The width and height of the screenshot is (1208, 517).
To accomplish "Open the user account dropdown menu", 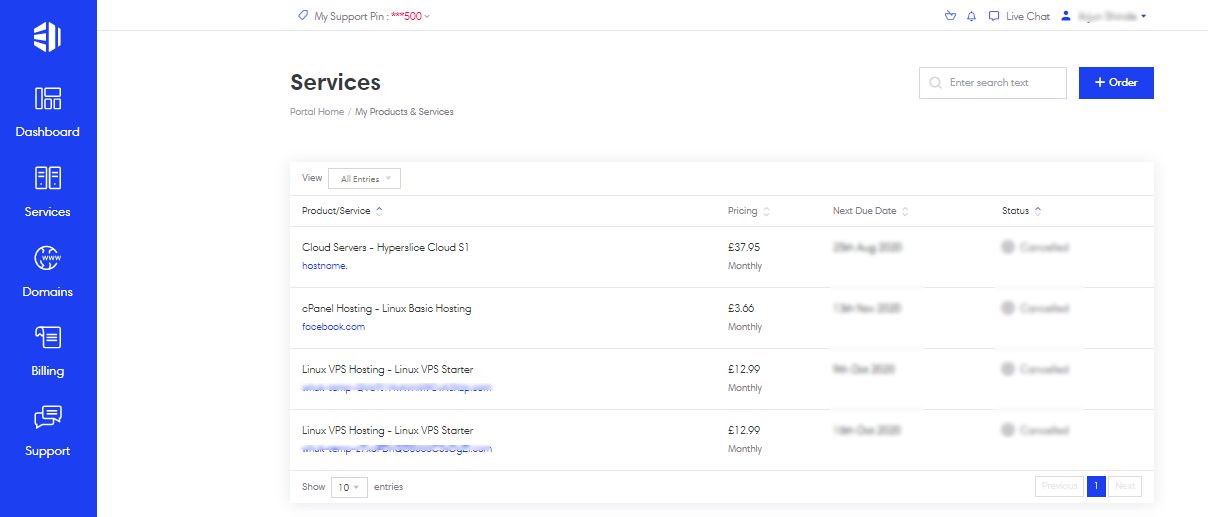I will coord(1103,16).
